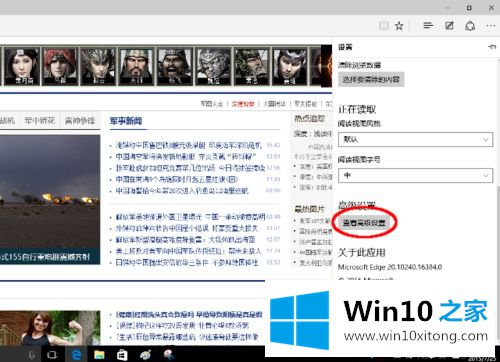Open the photo of woman flexing arm
This screenshot has width=500, height=362.
[x=50, y=328]
